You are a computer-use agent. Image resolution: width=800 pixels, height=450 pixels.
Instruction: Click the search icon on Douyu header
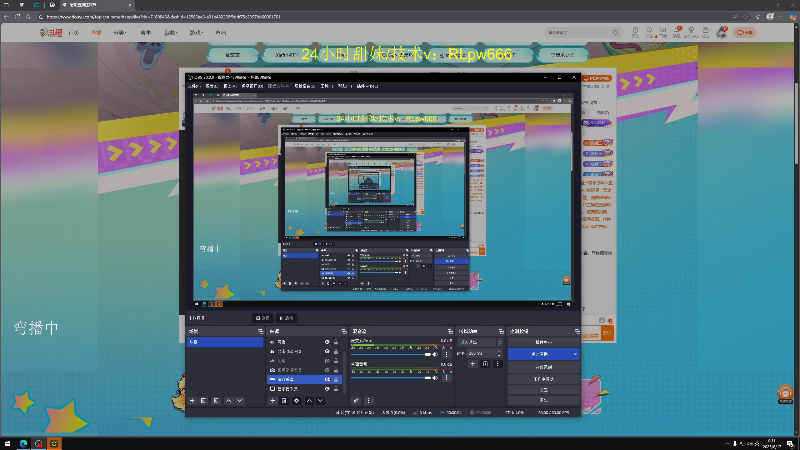pos(616,33)
